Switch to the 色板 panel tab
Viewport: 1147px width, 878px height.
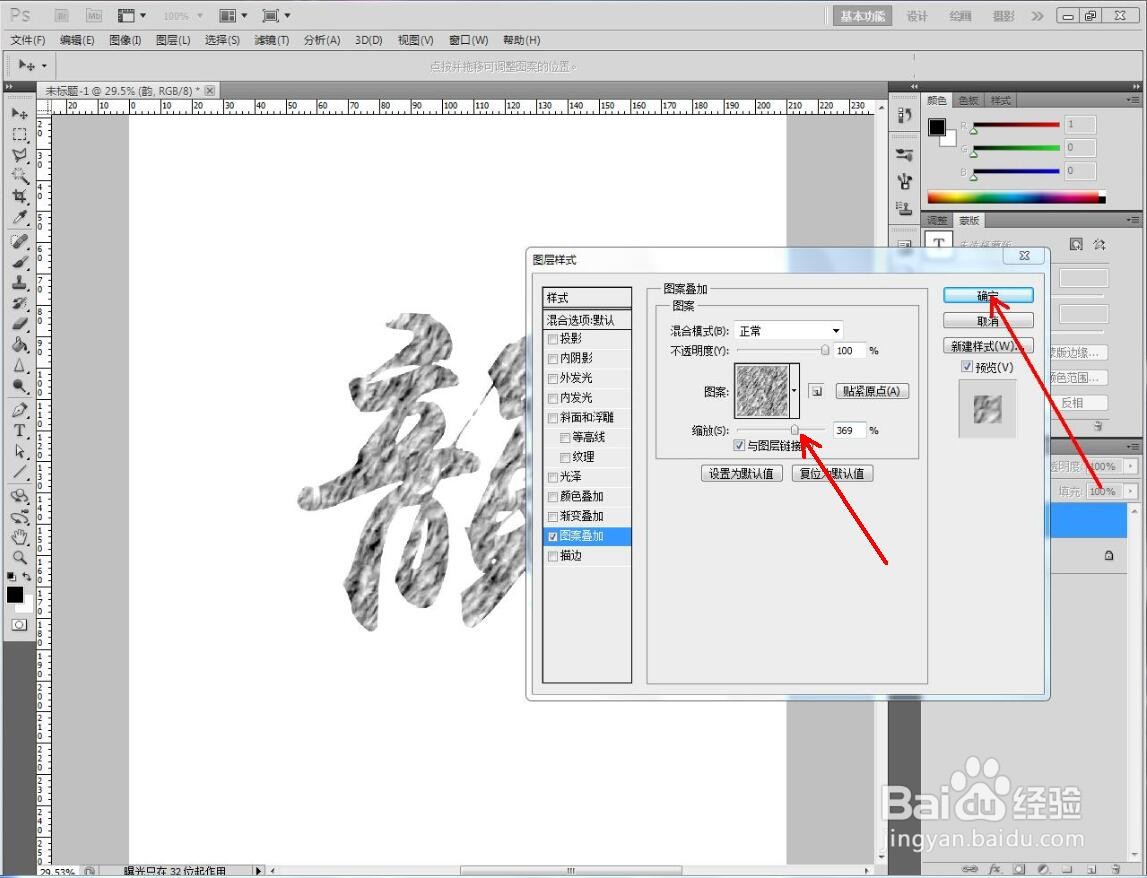[x=966, y=99]
